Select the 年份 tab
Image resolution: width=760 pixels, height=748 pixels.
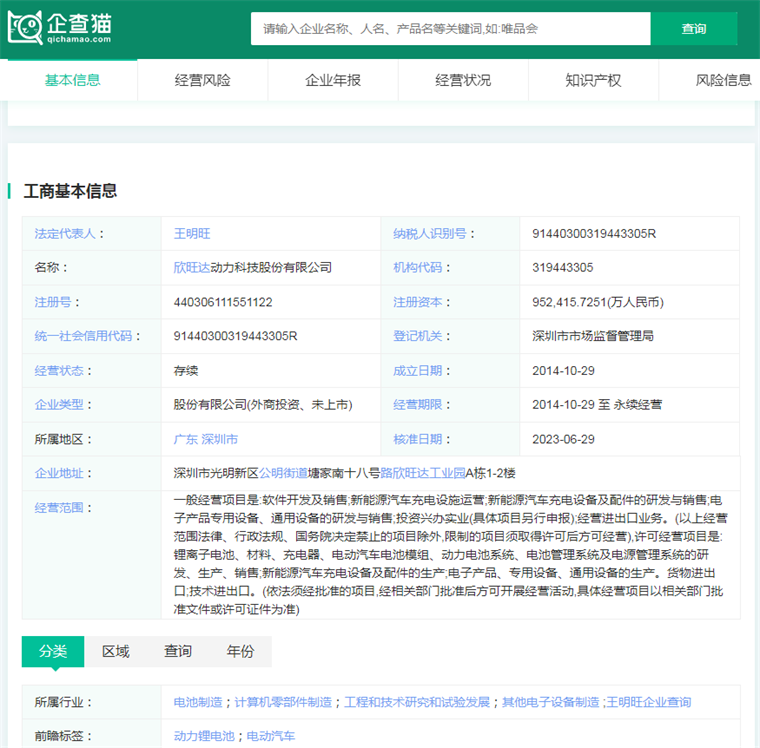click(x=240, y=651)
